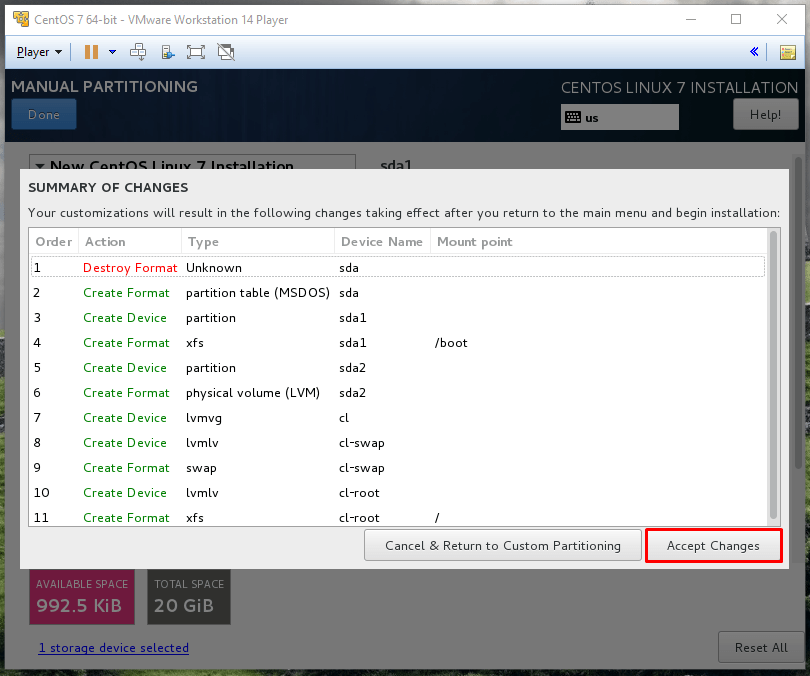Cancel & Return to Custom Partitioning
Image resolution: width=810 pixels, height=676 pixels.
pyautogui.click(x=503, y=545)
